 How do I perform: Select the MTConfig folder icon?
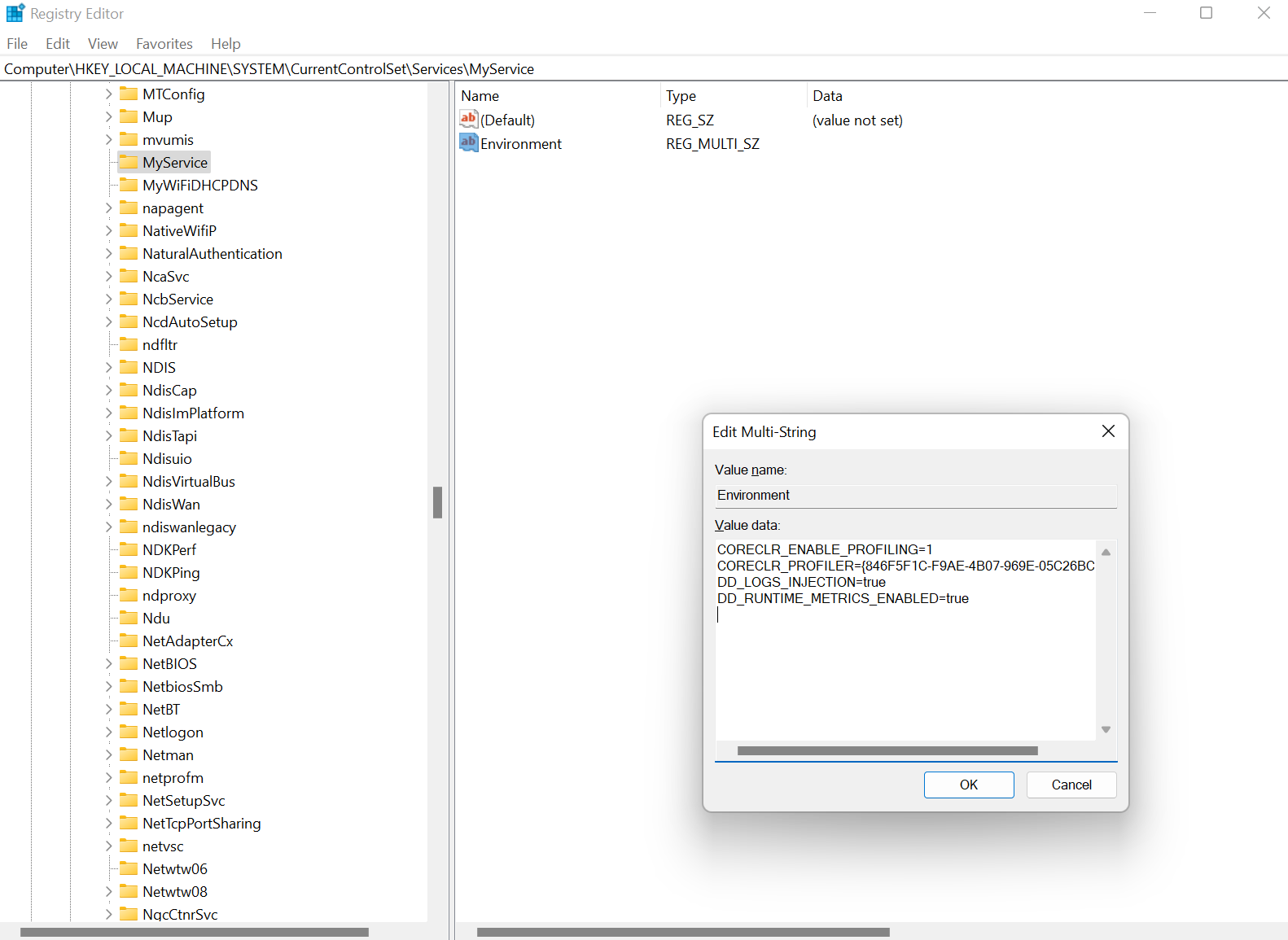[129, 94]
